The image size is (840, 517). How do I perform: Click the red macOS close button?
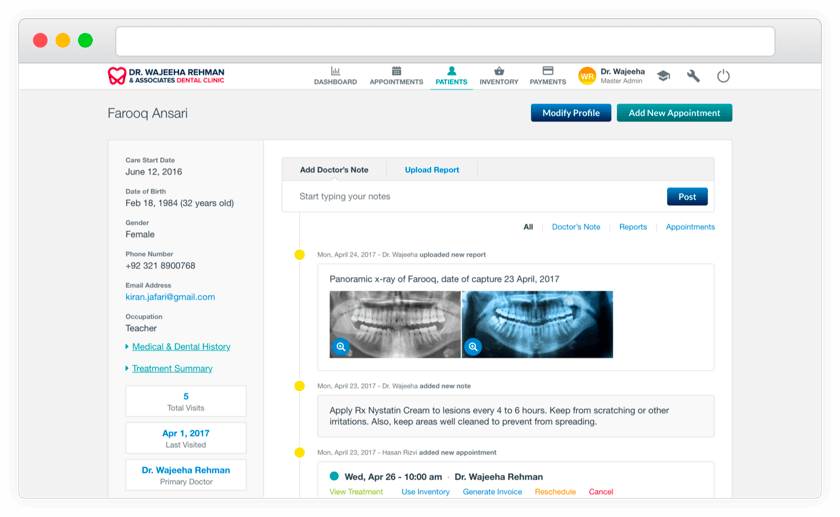coord(40,40)
